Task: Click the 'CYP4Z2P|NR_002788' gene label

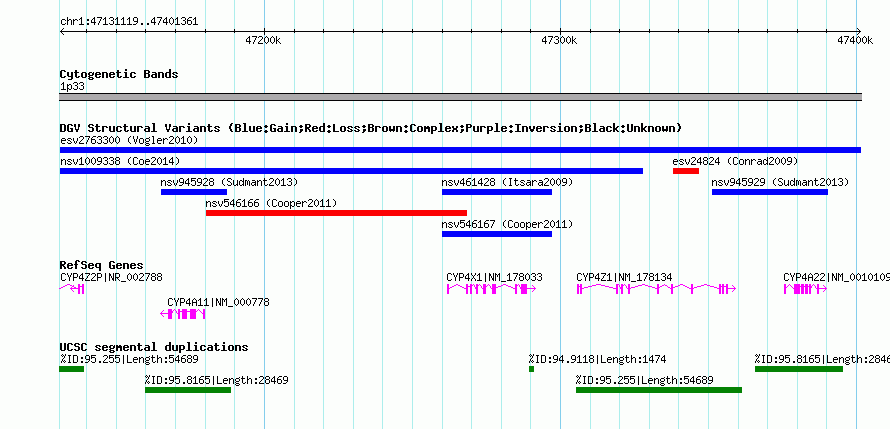Action: click(111, 277)
